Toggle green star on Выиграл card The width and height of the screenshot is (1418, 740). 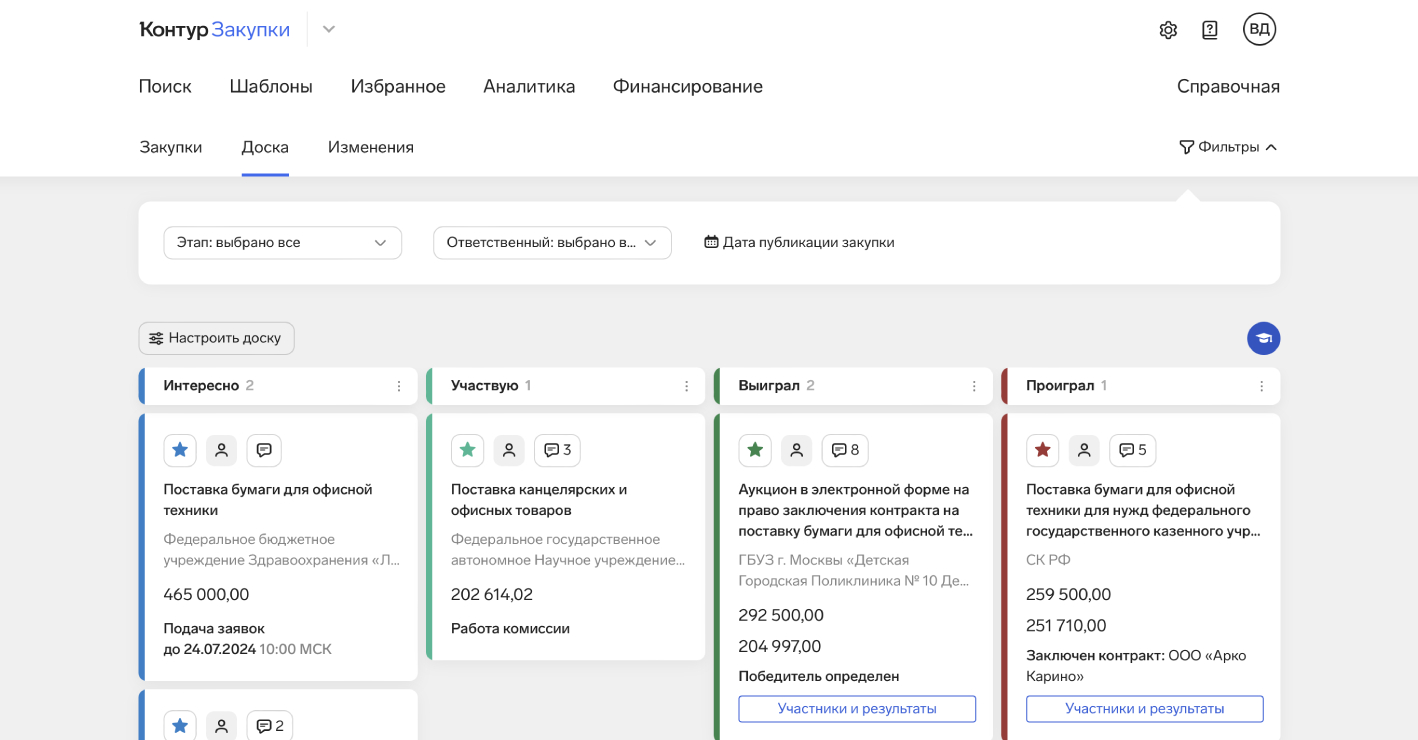tap(755, 450)
